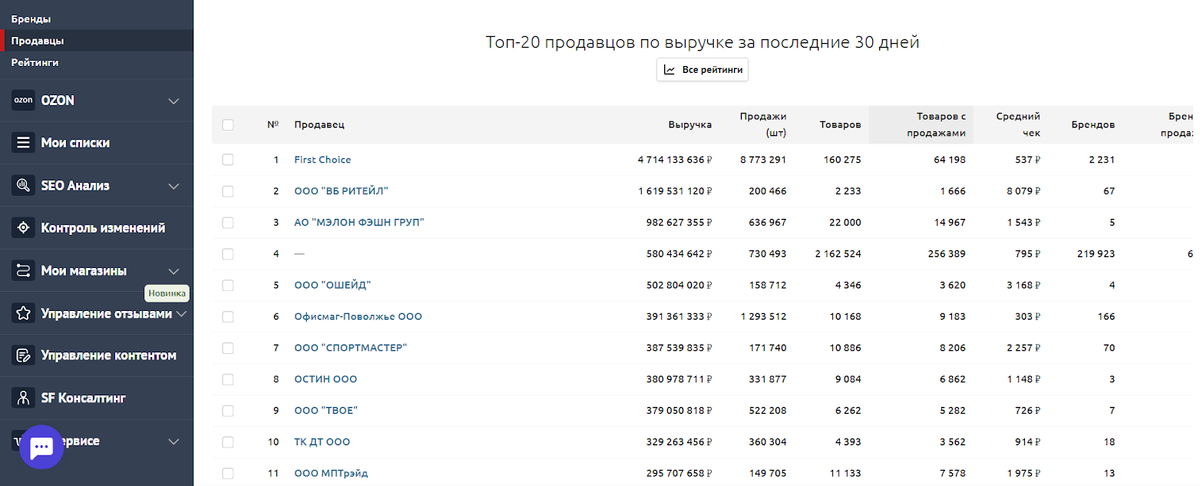Open the First Choice seller link
The height and width of the screenshot is (486, 1200).
322,160
